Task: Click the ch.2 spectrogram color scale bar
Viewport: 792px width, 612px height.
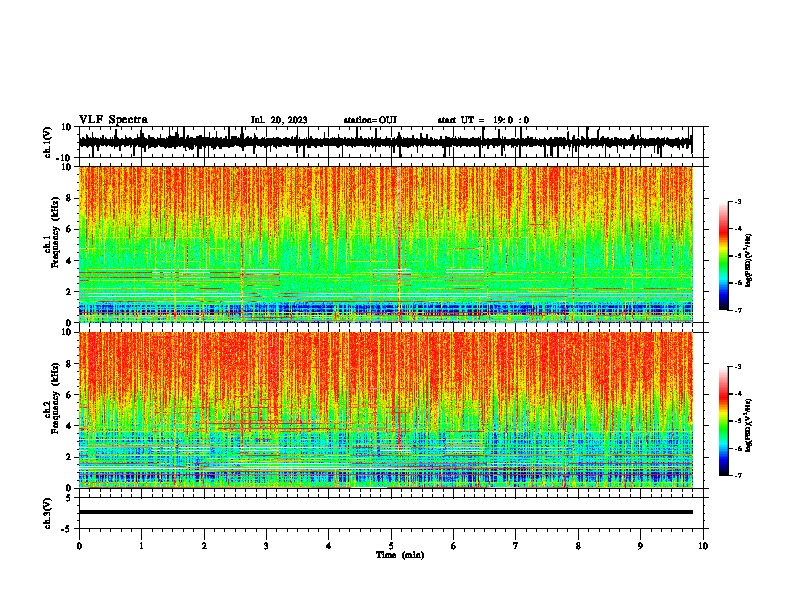Action: point(723,421)
